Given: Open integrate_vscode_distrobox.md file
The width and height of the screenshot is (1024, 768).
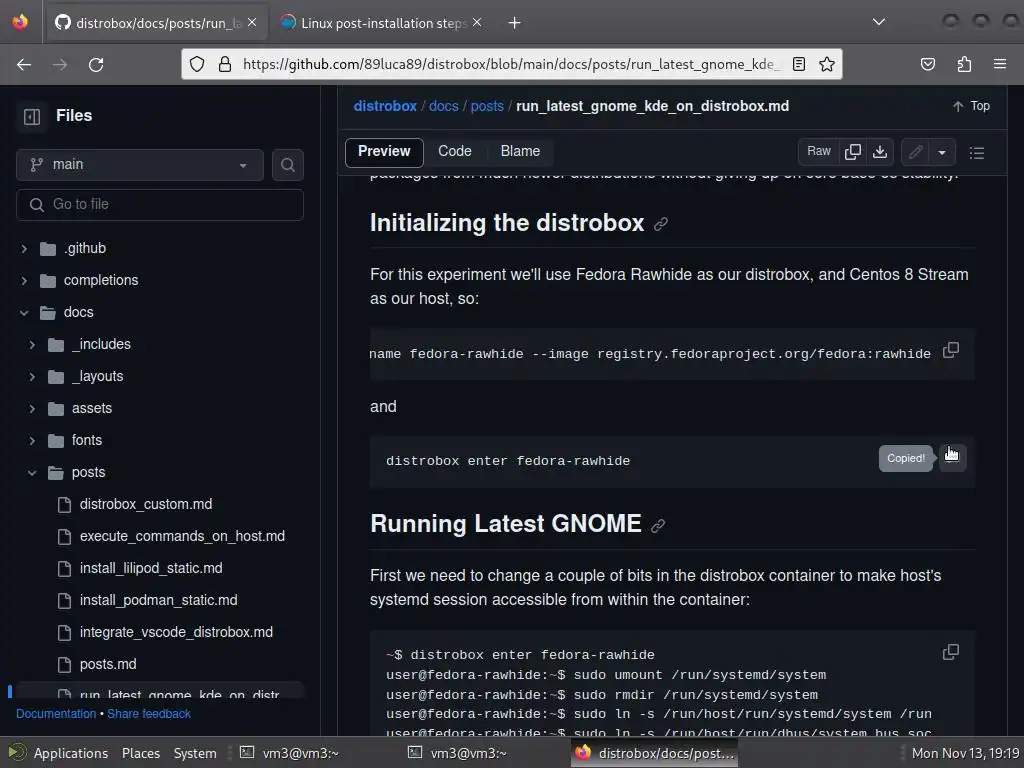Looking at the screenshot, I should click(176, 632).
